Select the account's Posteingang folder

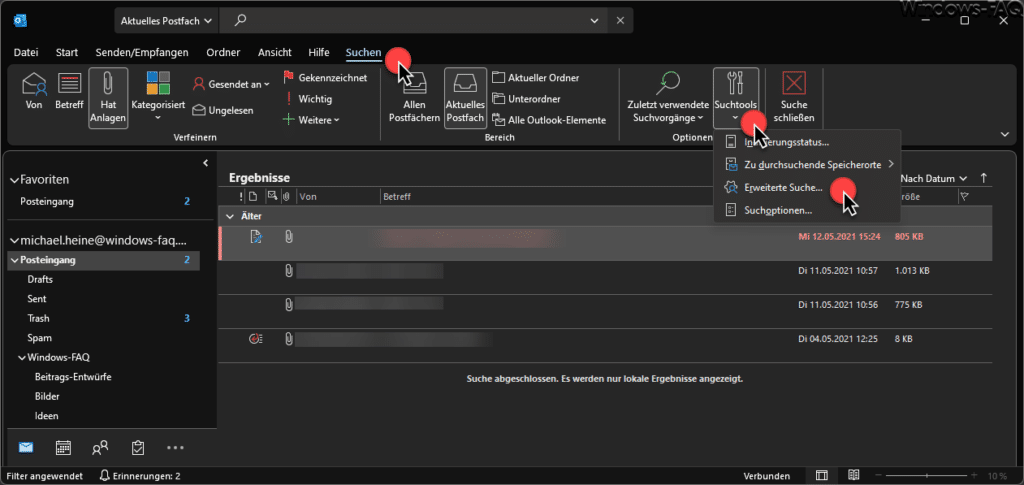(x=104, y=260)
